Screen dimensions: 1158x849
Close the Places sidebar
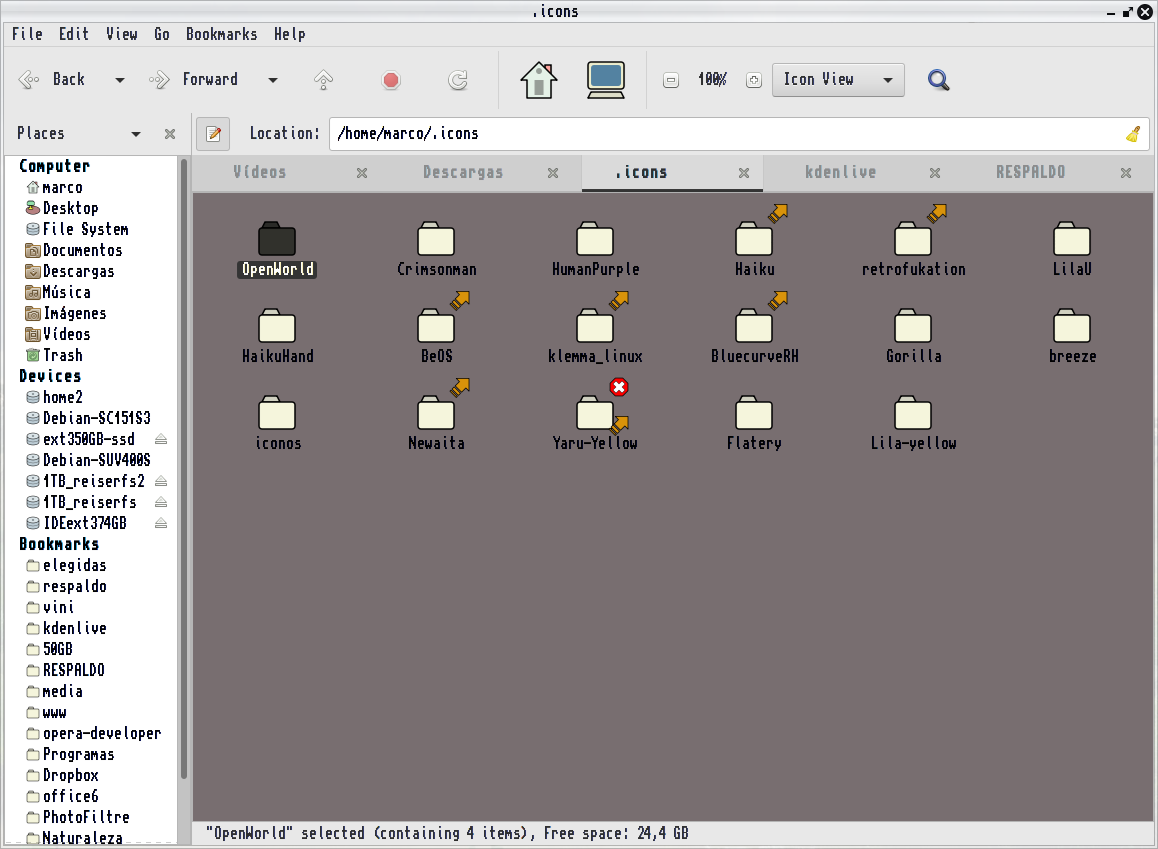[170, 134]
